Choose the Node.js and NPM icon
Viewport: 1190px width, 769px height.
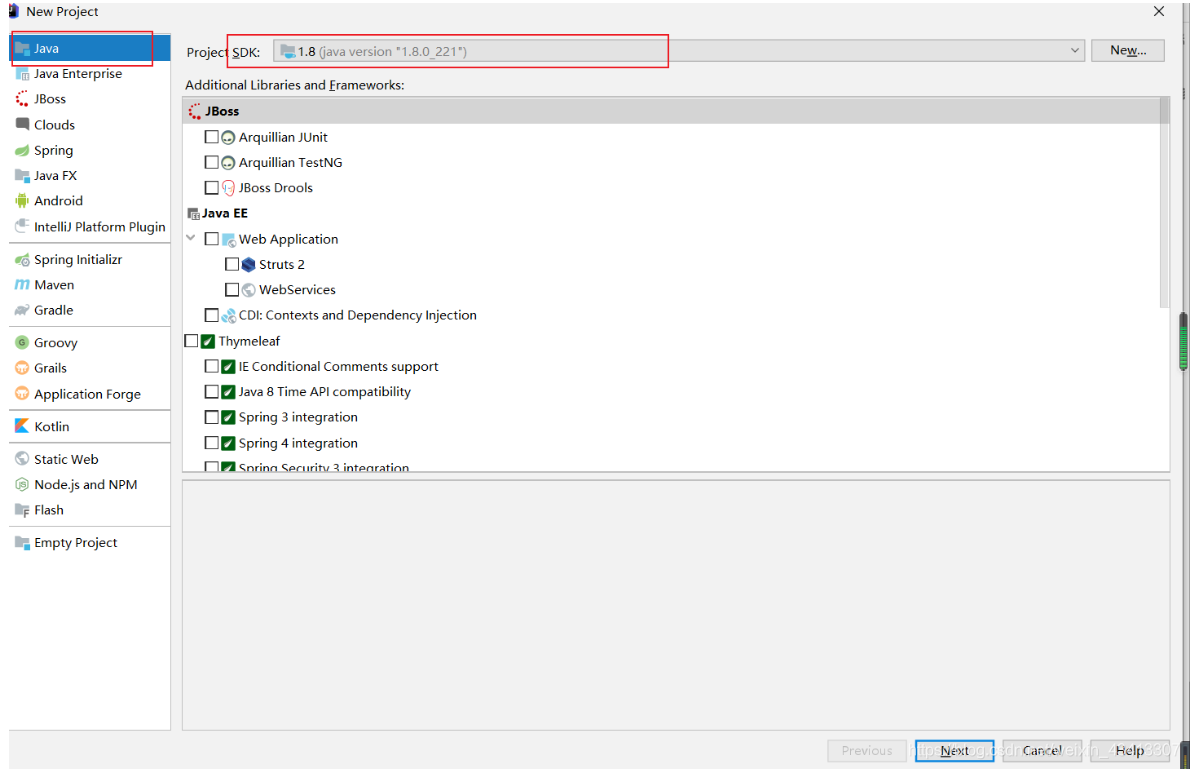coord(22,484)
